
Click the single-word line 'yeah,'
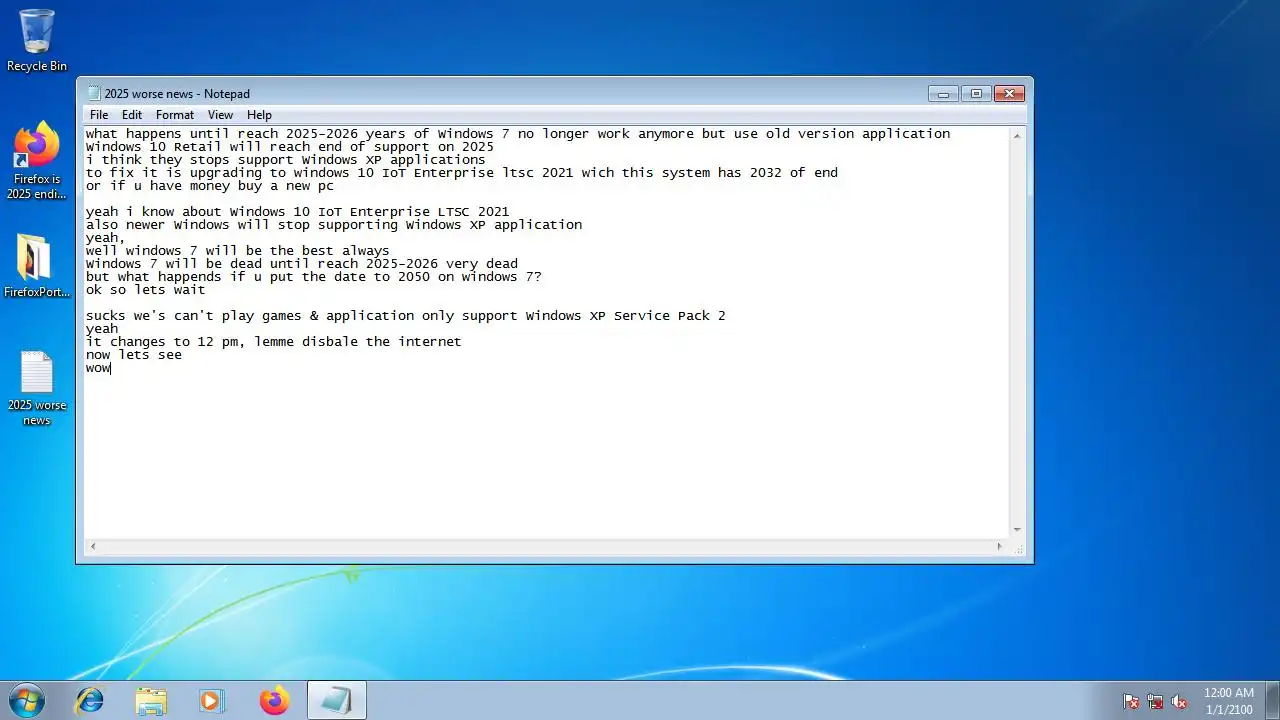coord(106,238)
